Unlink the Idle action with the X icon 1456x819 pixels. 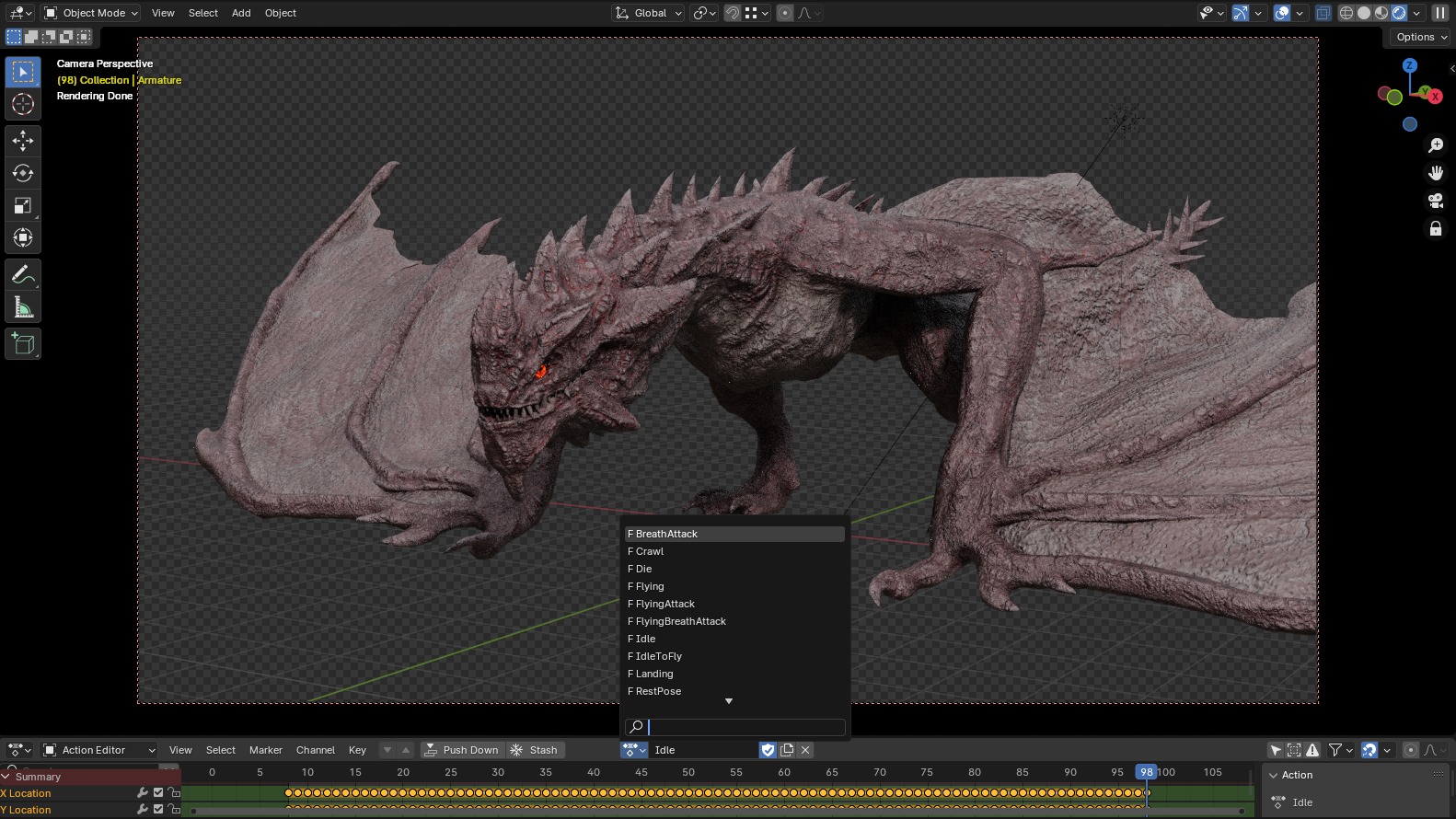coord(805,750)
